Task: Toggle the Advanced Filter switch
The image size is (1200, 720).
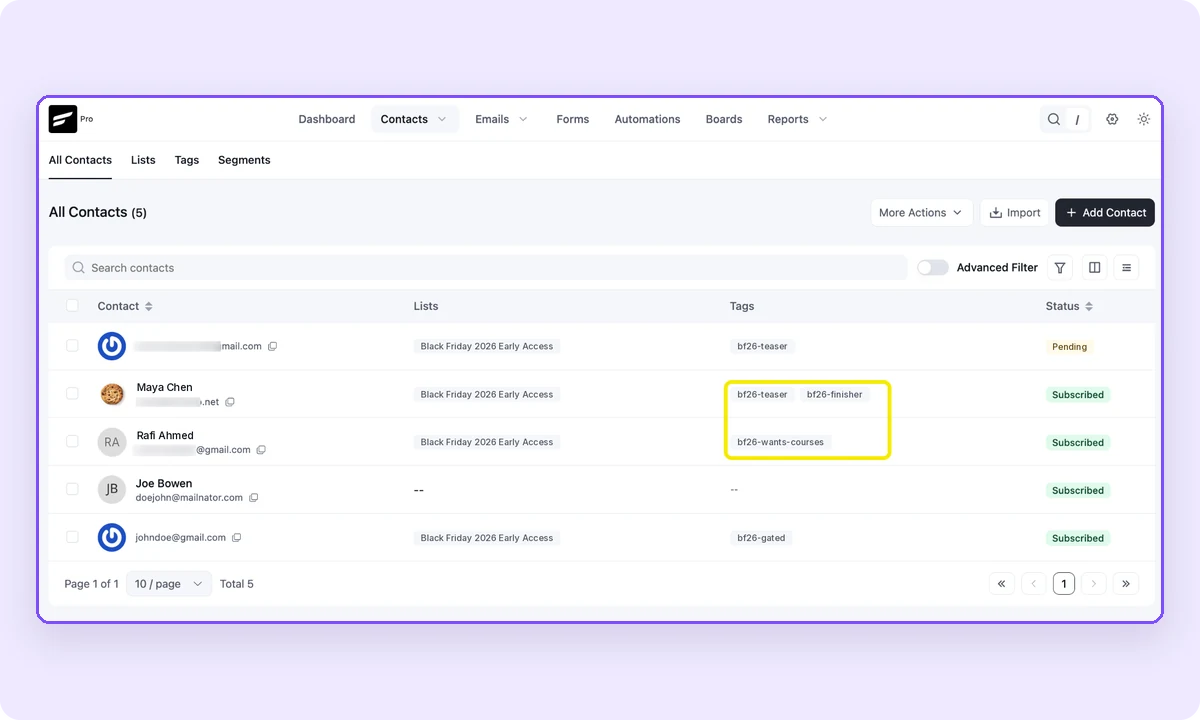Action: pyautogui.click(x=933, y=268)
